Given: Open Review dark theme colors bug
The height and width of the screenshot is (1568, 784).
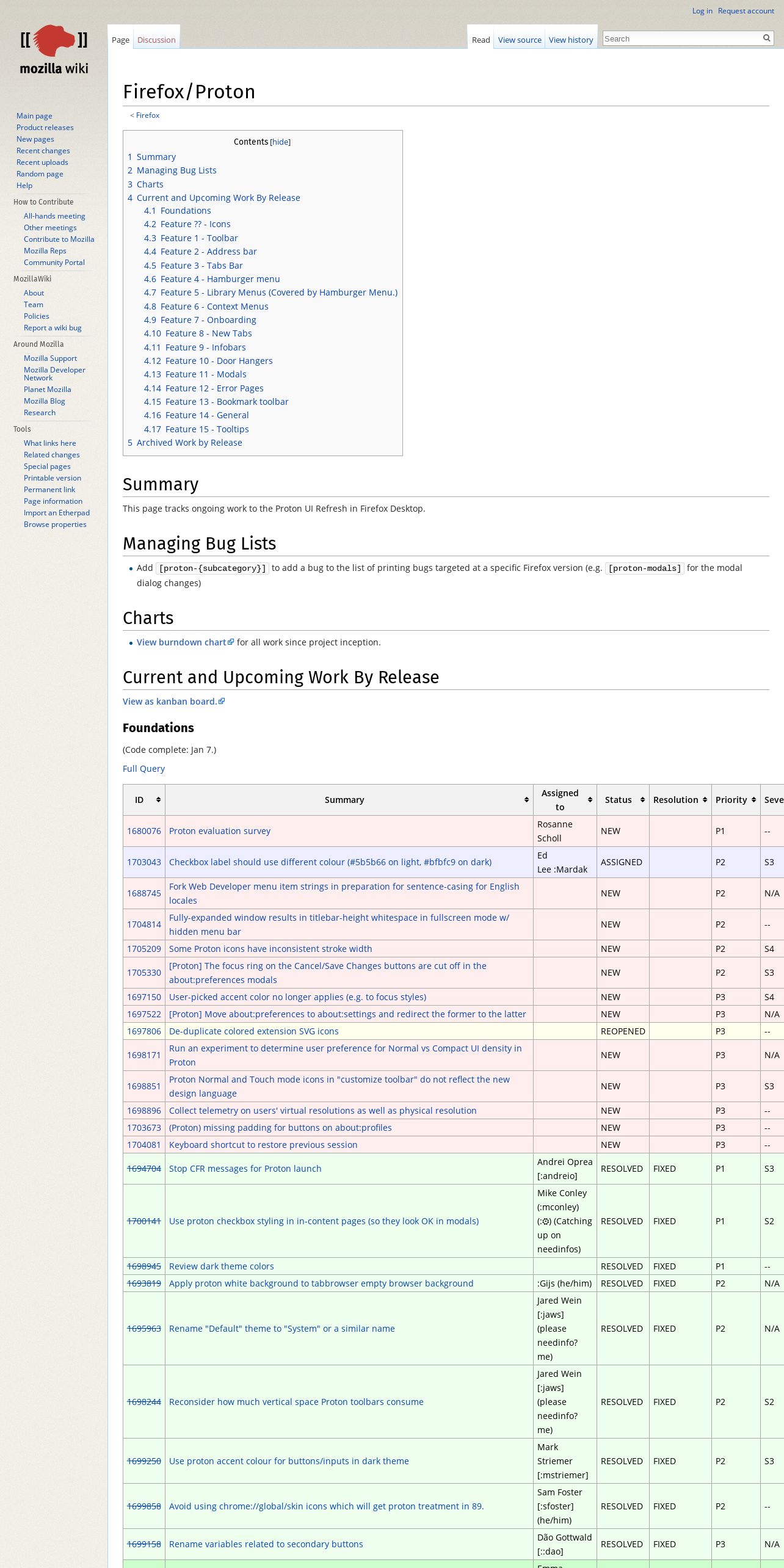Looking at the screenshot, I should click(x=222, y=1266).
